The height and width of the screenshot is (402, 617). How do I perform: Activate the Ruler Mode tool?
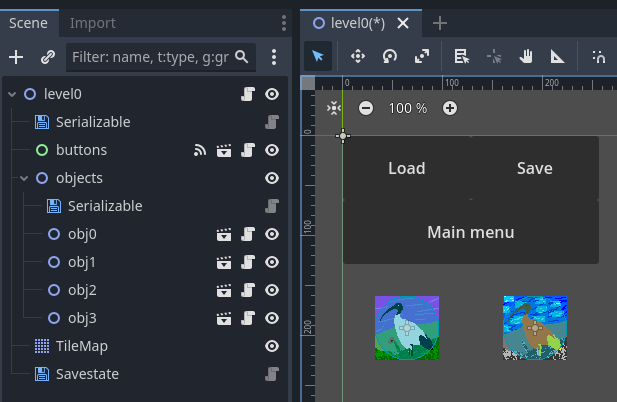(554, 57)
